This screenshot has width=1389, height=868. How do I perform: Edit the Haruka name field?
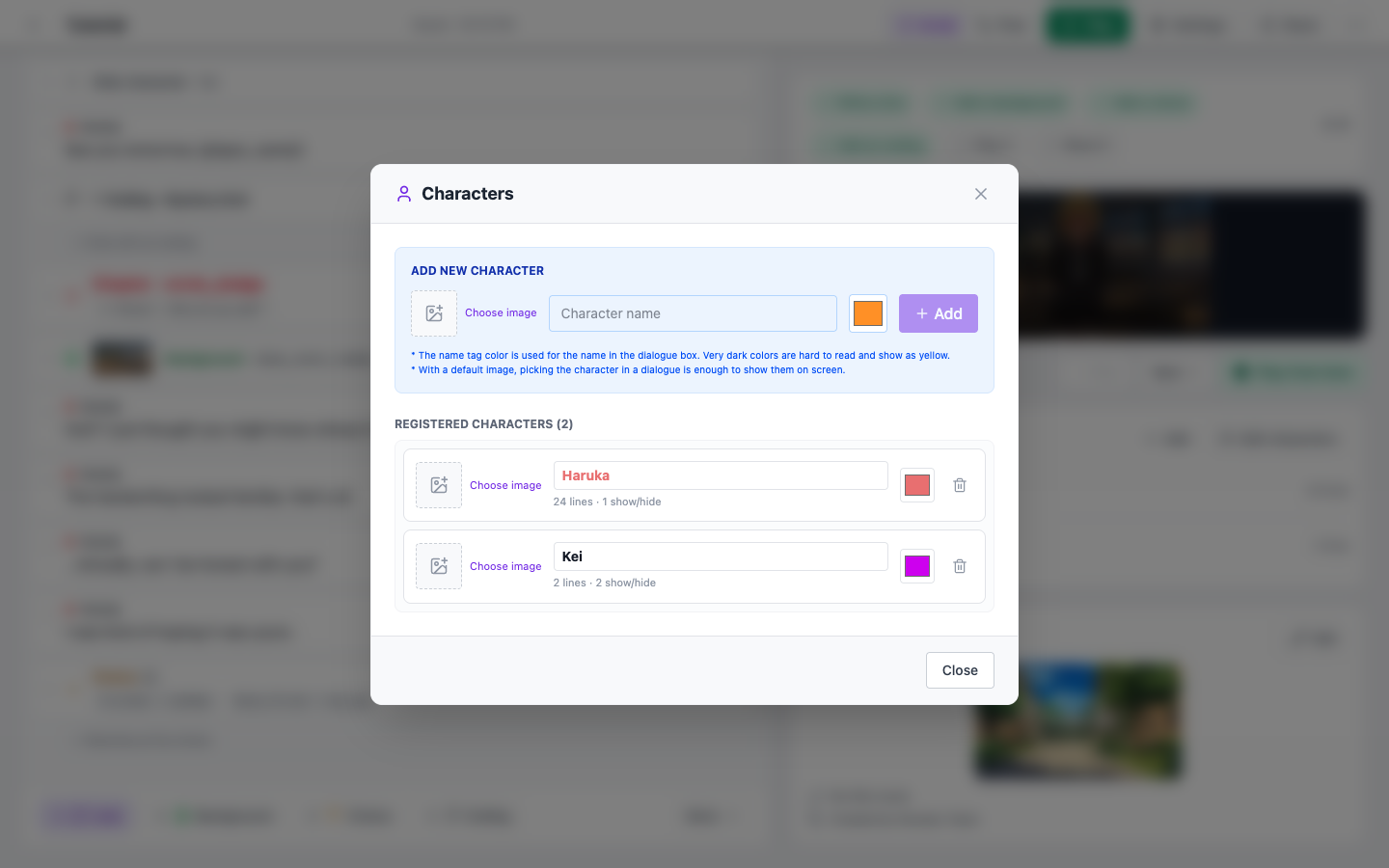pyautogui.click(x=721, y=475)
